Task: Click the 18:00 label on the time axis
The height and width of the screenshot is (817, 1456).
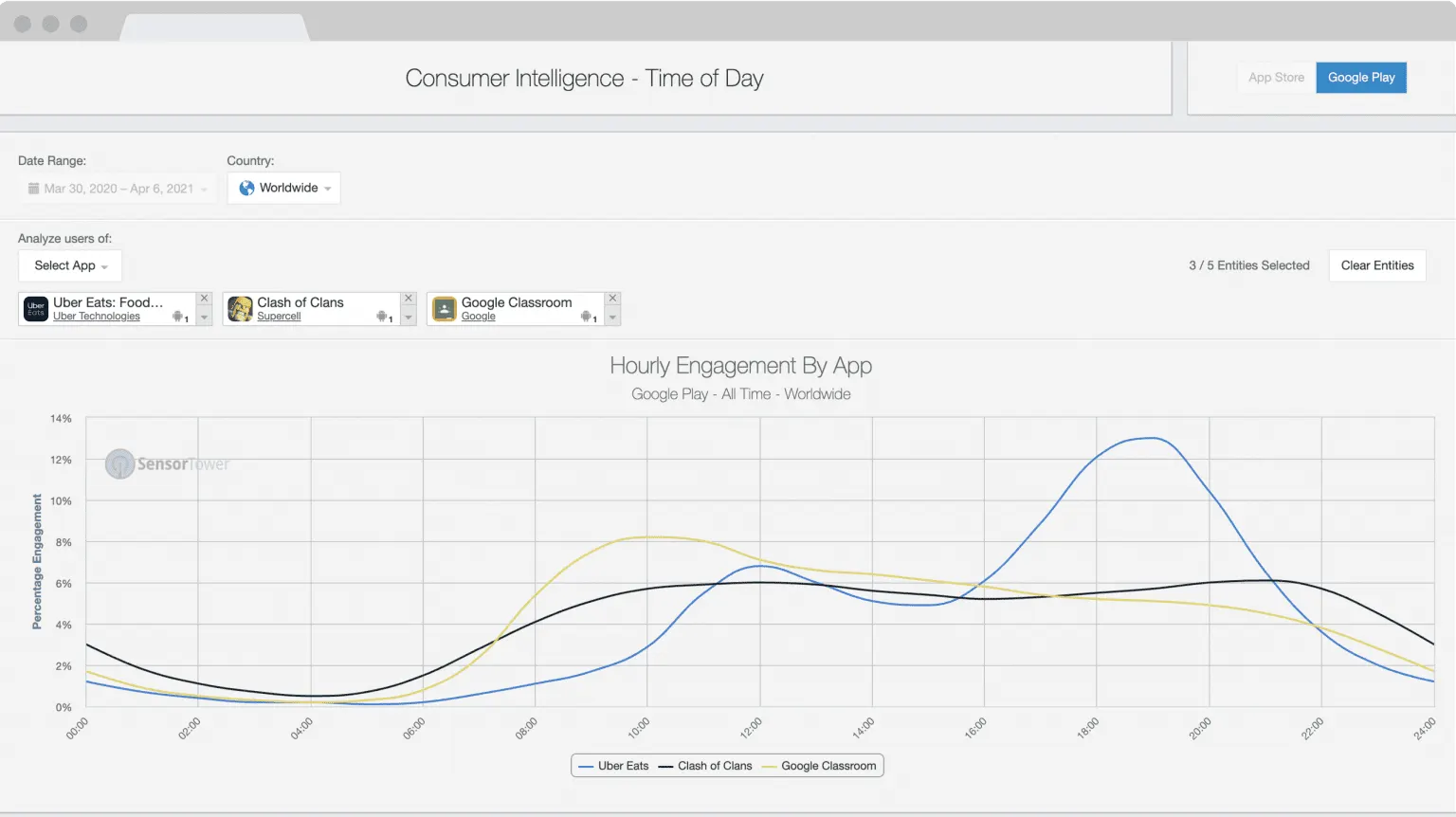Action: 1088,729
